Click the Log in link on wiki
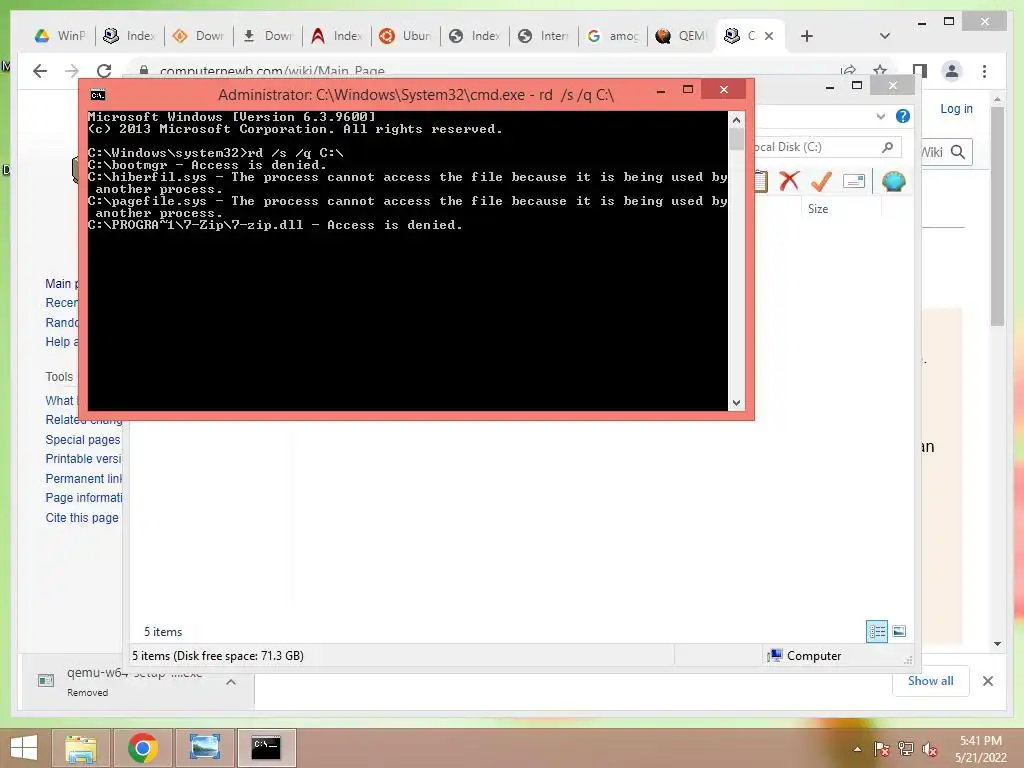1024x768 pixels. [956, 109]
